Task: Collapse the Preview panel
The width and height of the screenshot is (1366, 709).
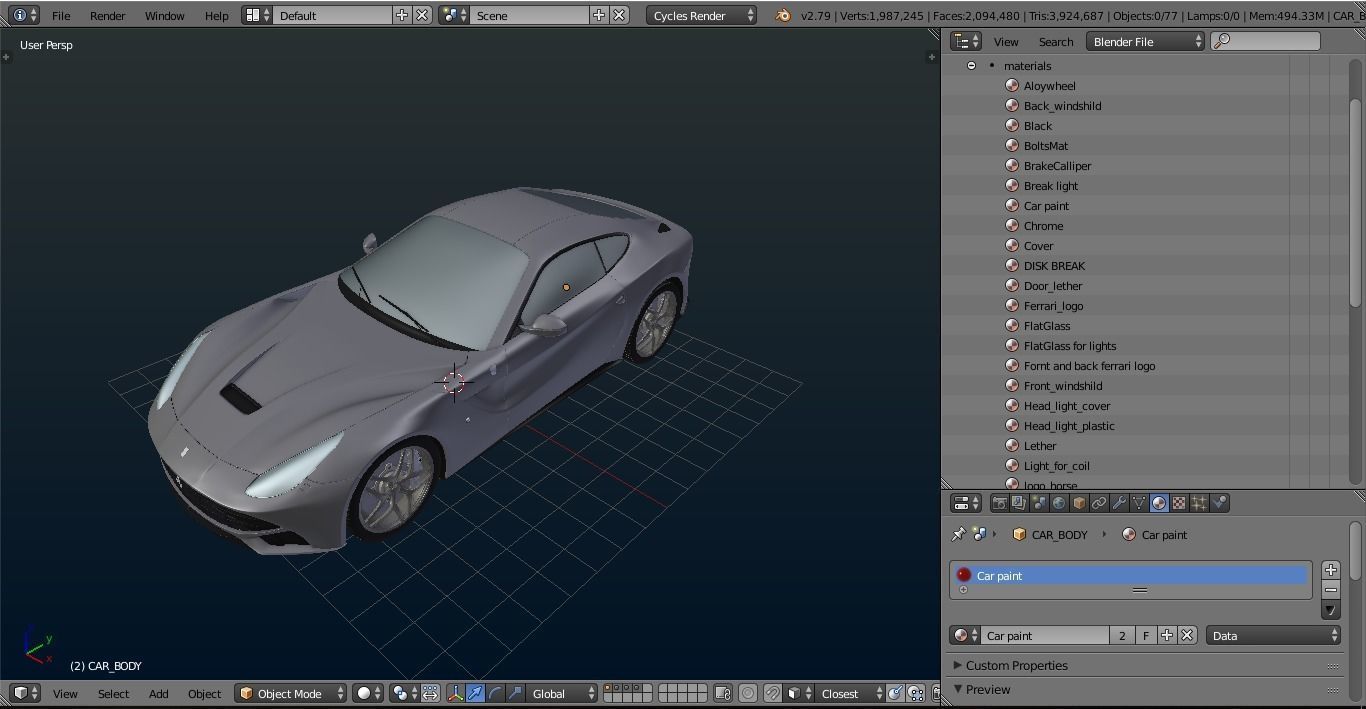Action: pos(987,689)
